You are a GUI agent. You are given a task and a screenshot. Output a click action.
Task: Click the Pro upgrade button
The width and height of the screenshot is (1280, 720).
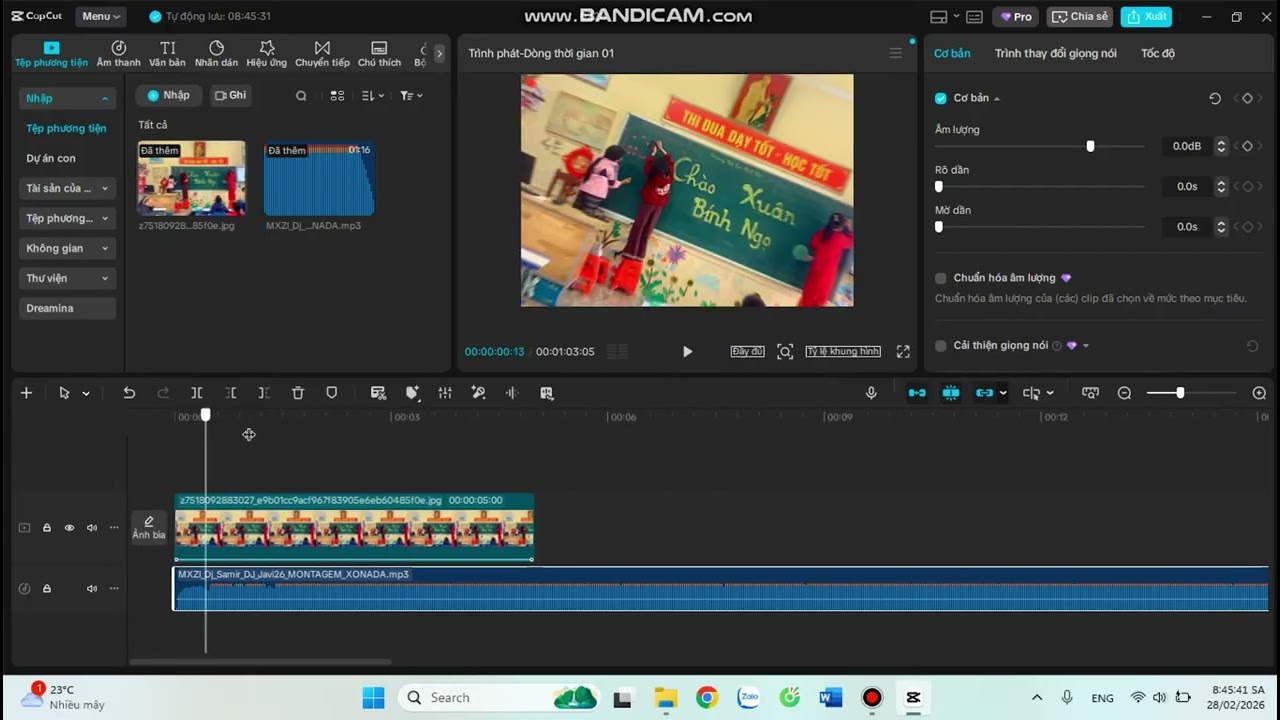[x=1015, y=17]
